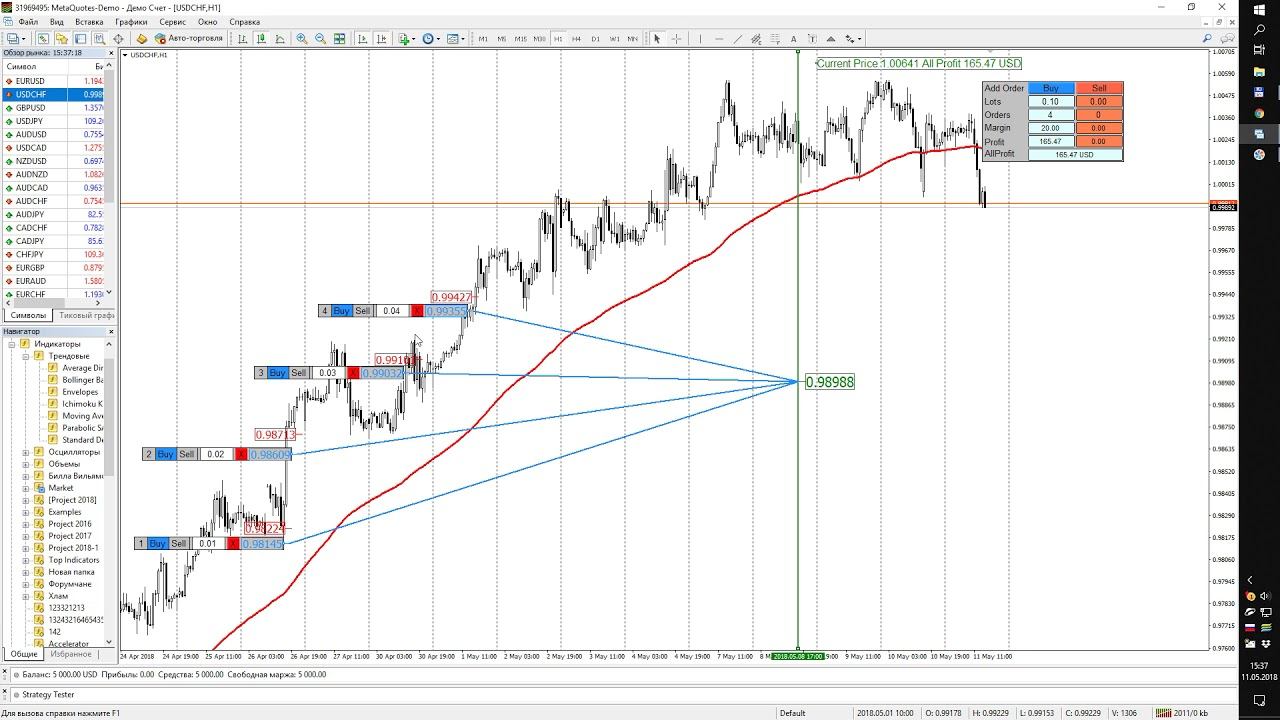This screenshot has height=720, width=1280.
Task: Click the zoom out magnifier icon
Action: pyautogui.click(x=321, y=39)
